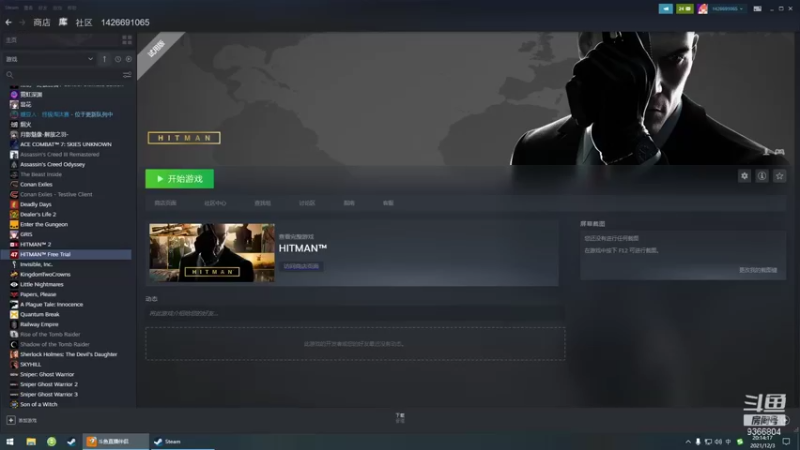The width and height of the screenshot is (800, 450).
Task: Select Sniper Ghost Warrior 2
Action: tap(49, 384)
